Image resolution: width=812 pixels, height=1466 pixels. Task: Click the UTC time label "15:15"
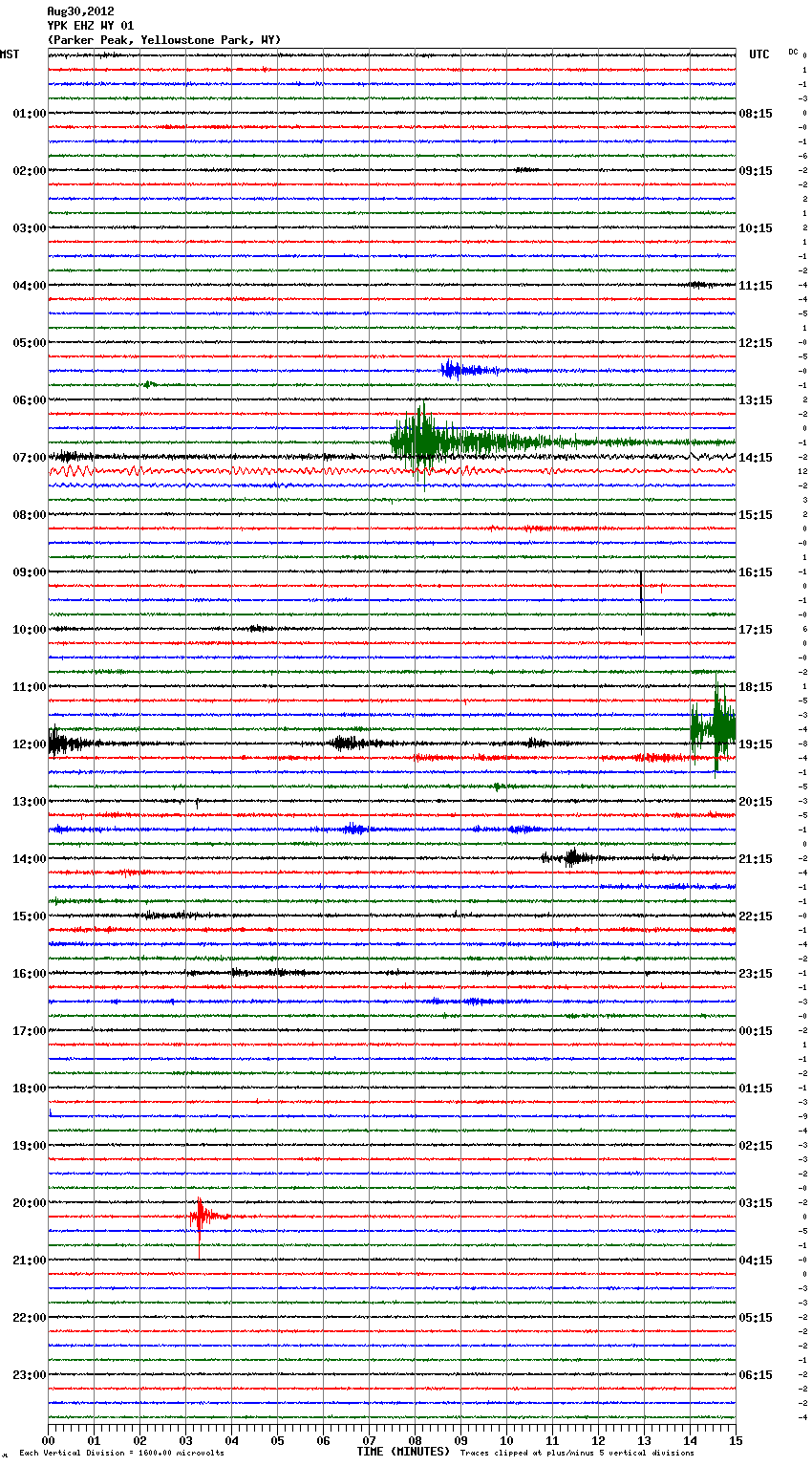756,515
